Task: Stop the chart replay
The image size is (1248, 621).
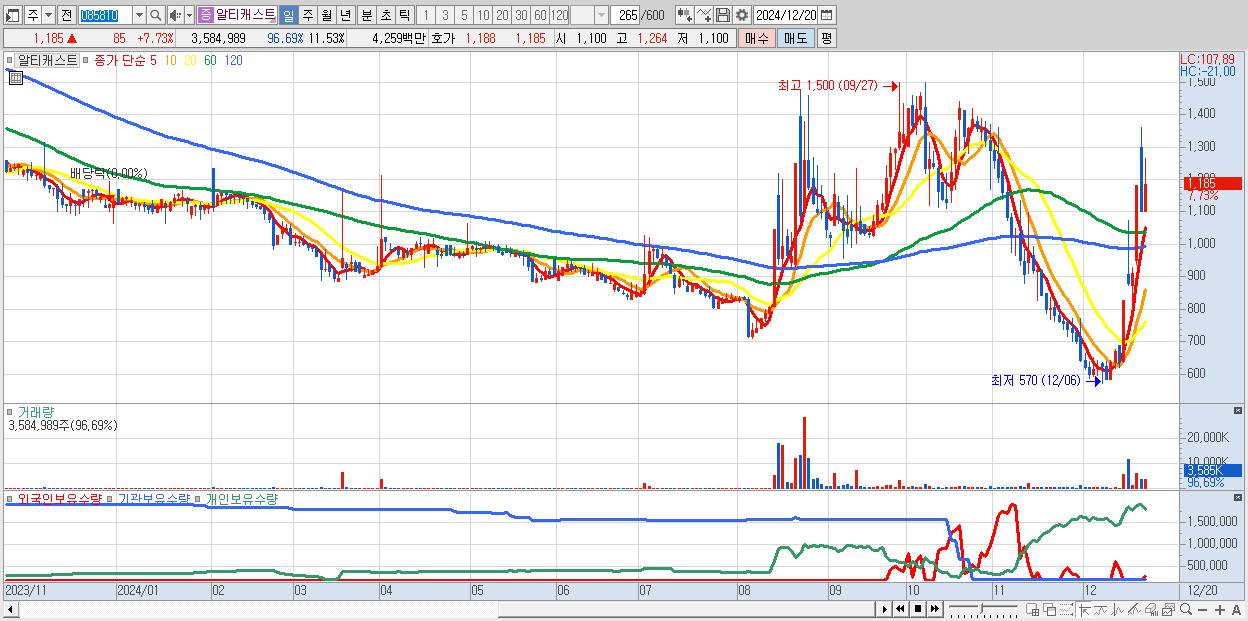Action: coord(917,609)
